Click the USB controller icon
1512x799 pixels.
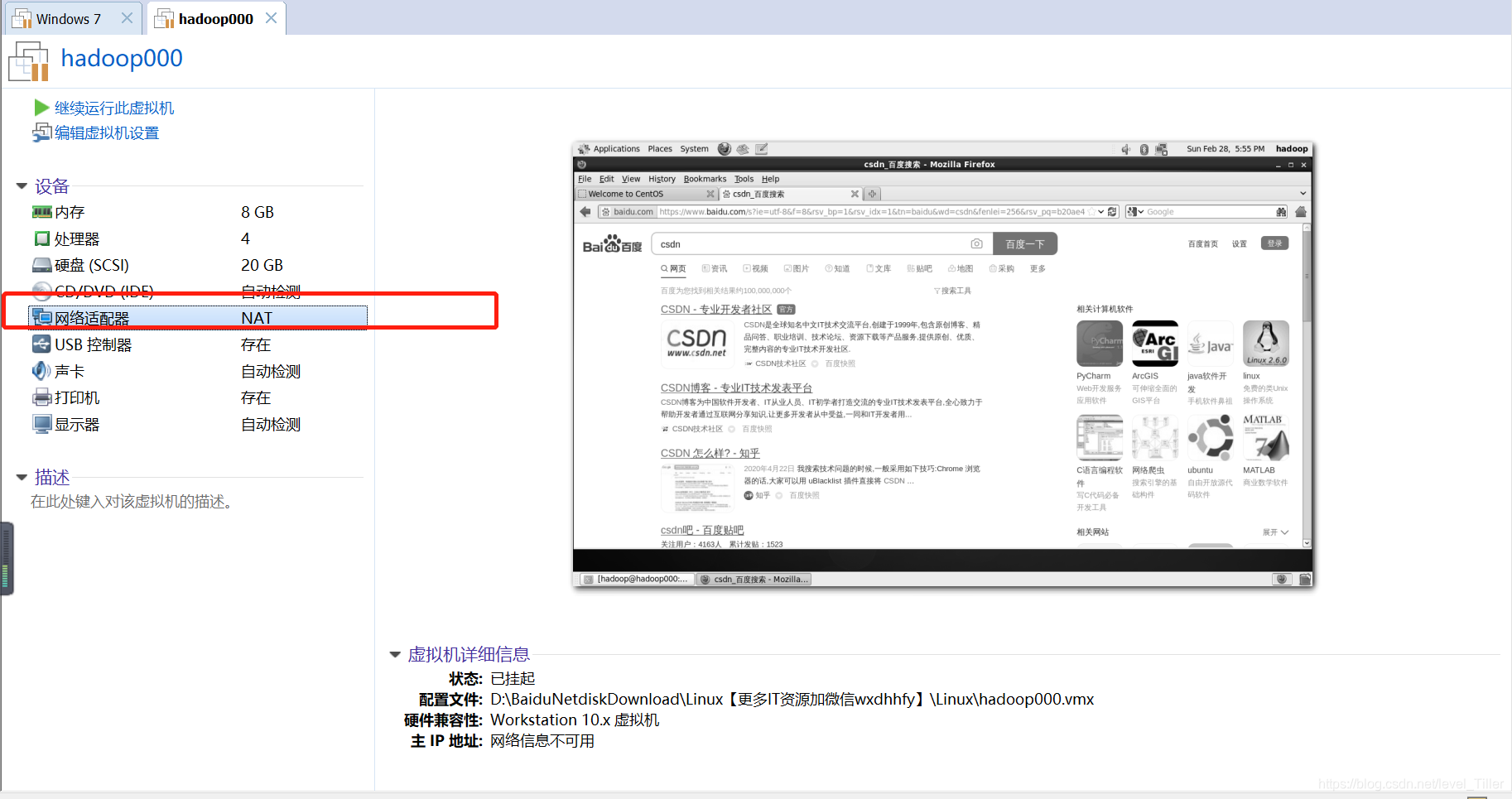41,344
